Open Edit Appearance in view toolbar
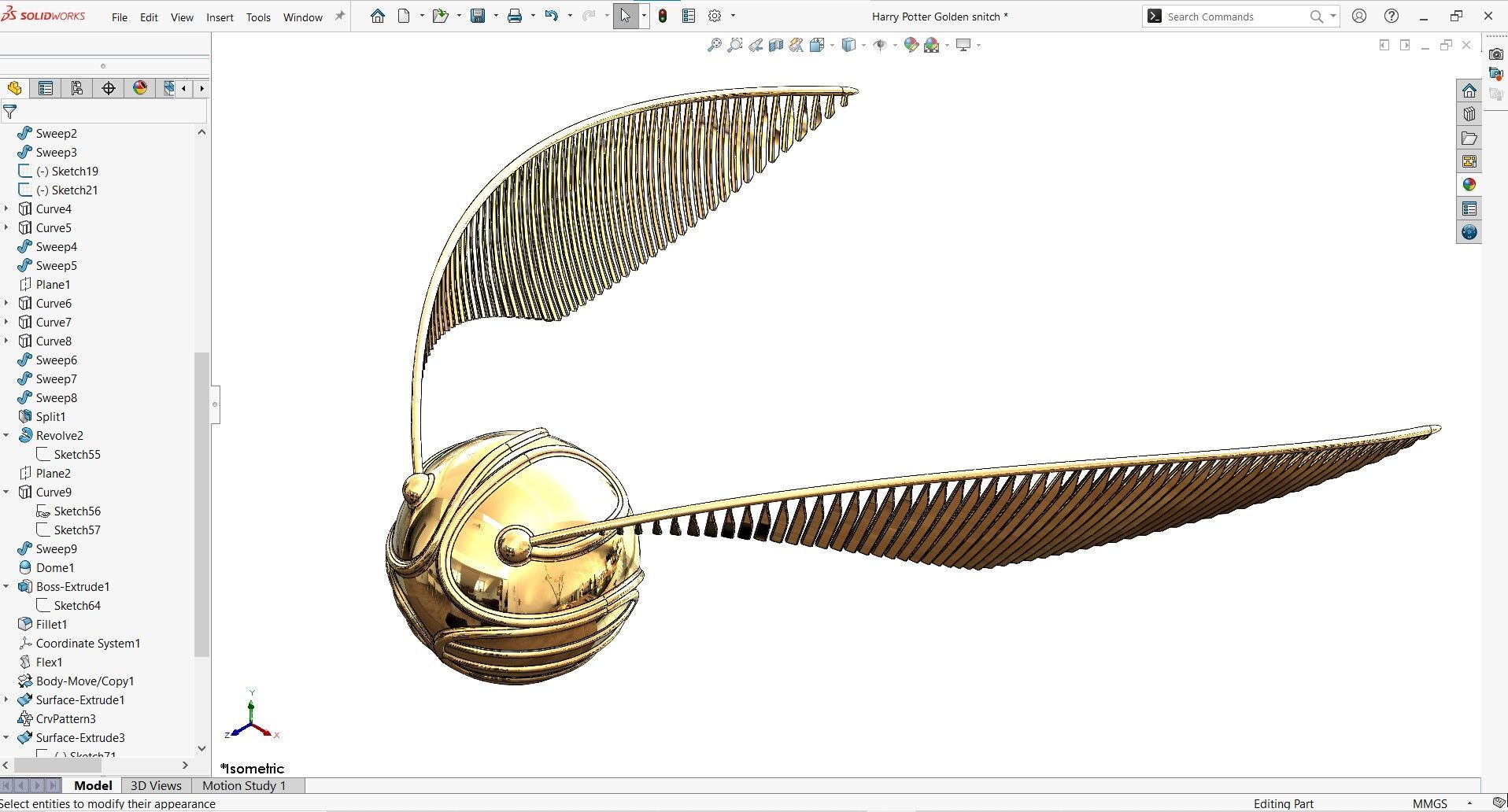The height and width of the screenshot is (812, 1508). pos(911,45)
